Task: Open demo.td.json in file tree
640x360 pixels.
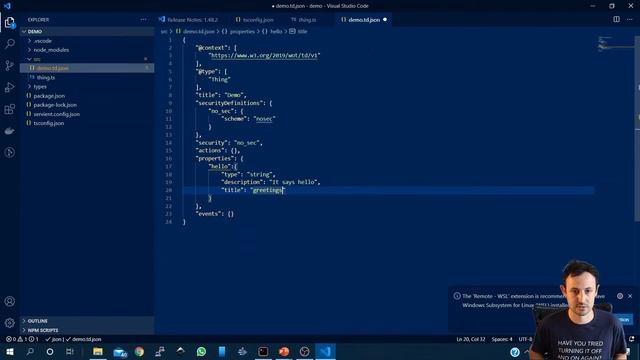Action: click(87, 68)
